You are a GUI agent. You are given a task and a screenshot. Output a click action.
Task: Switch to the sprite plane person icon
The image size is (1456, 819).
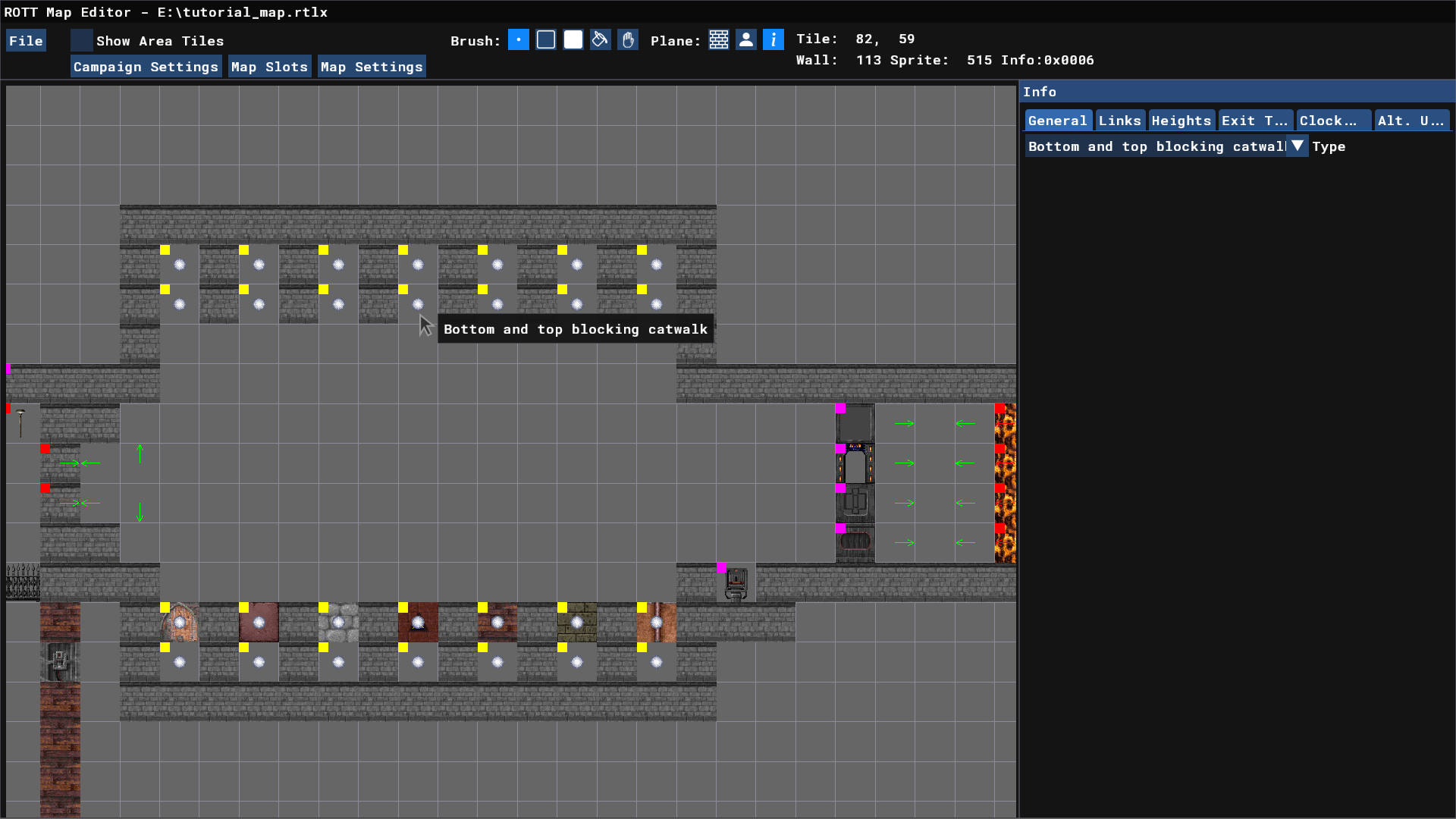(x=746, y=40)
